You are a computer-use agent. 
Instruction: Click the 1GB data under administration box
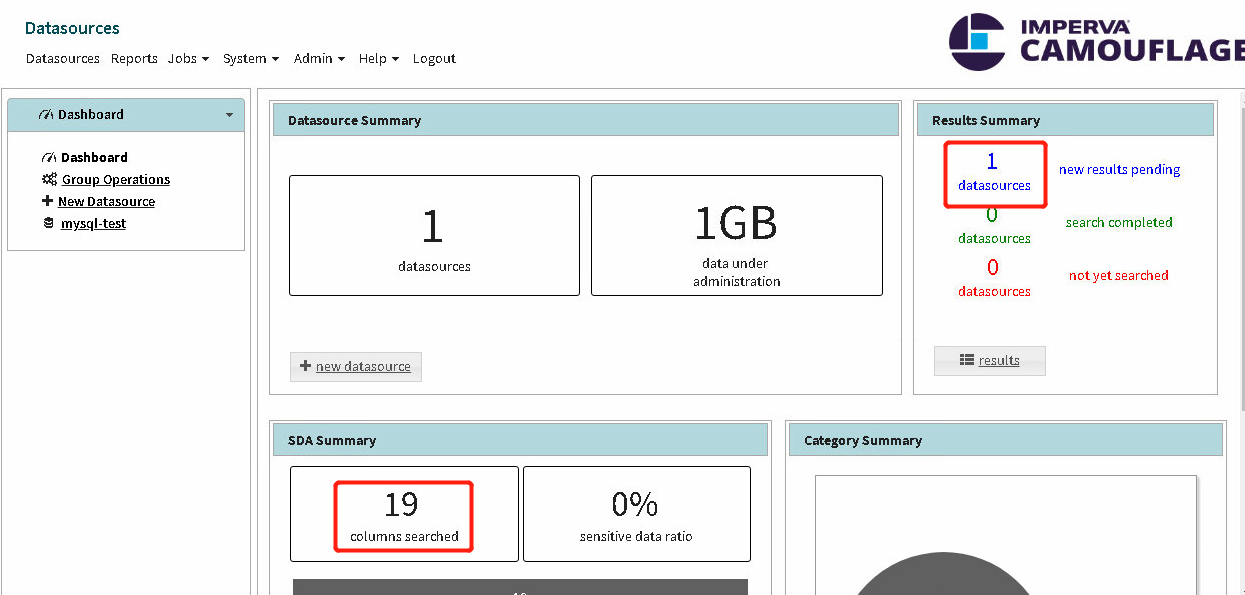pos(737,236)
